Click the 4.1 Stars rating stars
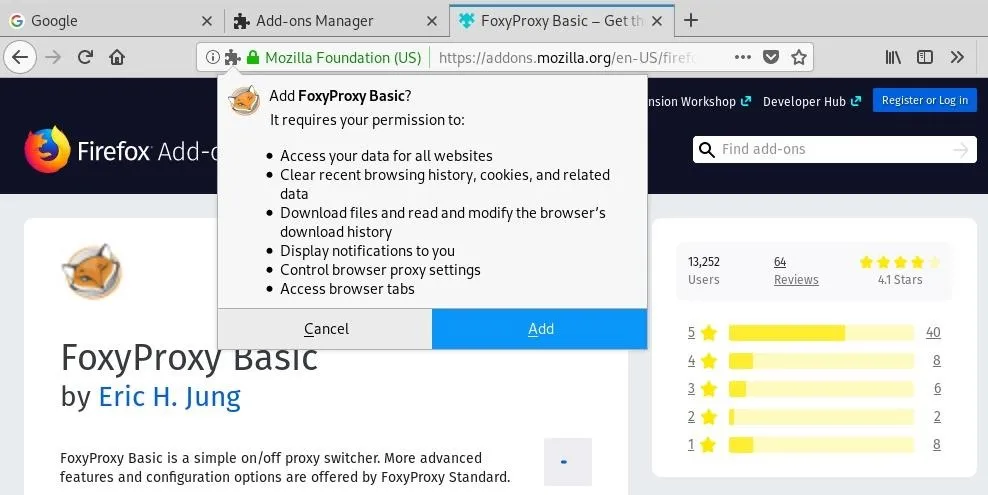 click(x=900, y=262)
